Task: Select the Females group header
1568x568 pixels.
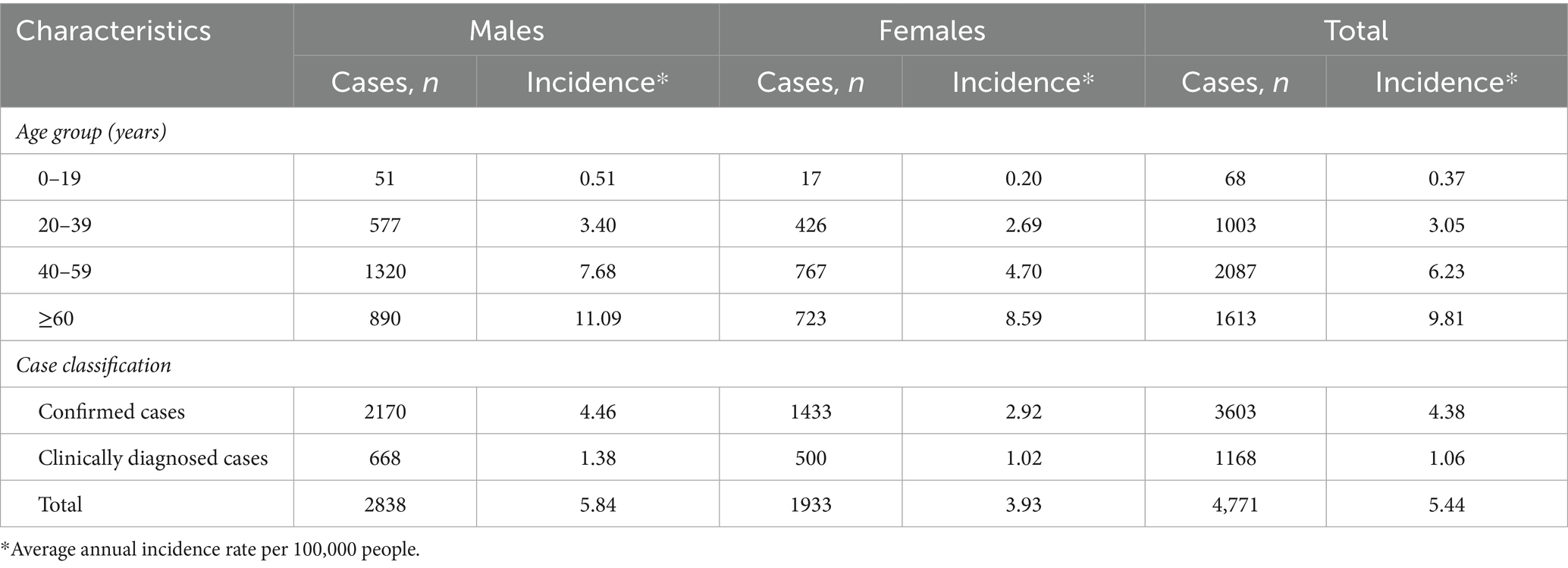Action: [932, 30]
